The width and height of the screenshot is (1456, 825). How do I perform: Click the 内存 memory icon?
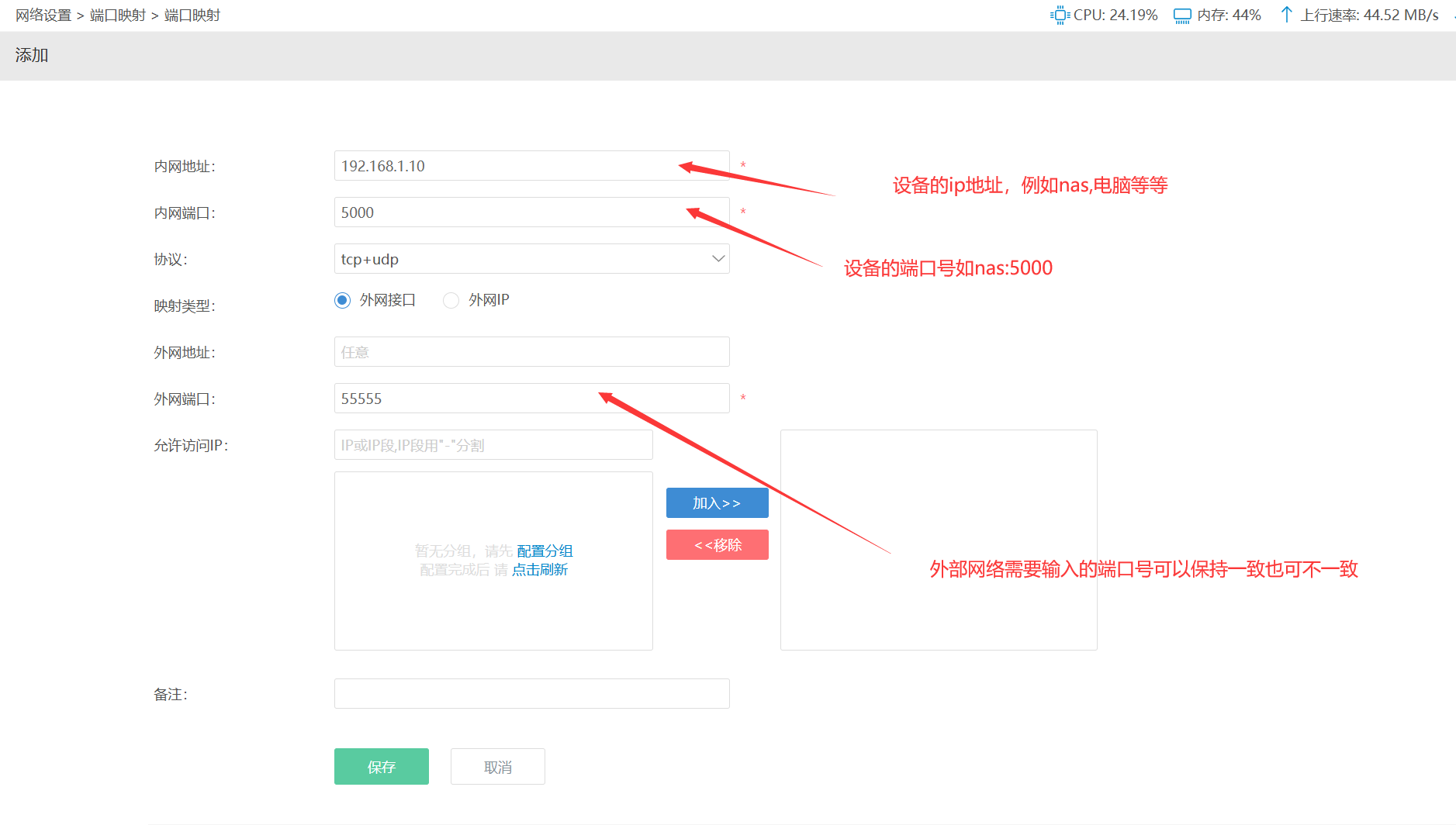pyautogui.click(x=1182, y=14)
